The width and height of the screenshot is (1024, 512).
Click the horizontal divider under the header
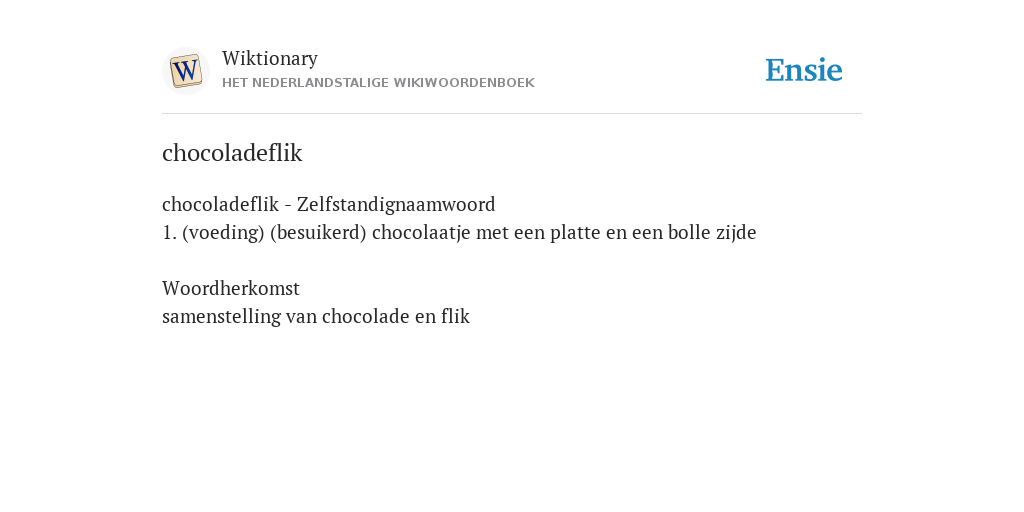[x=512, y=114]
